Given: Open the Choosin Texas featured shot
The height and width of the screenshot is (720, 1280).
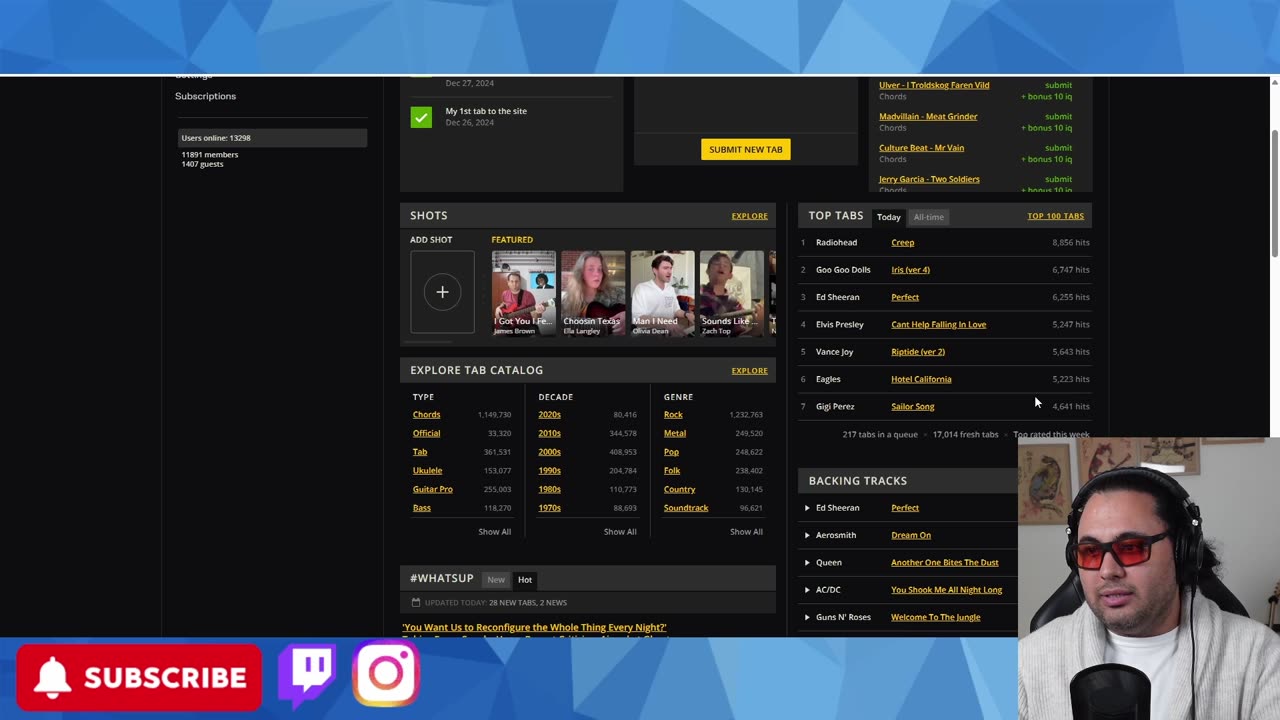Looking at the screenshot, I should pos(593,293).
